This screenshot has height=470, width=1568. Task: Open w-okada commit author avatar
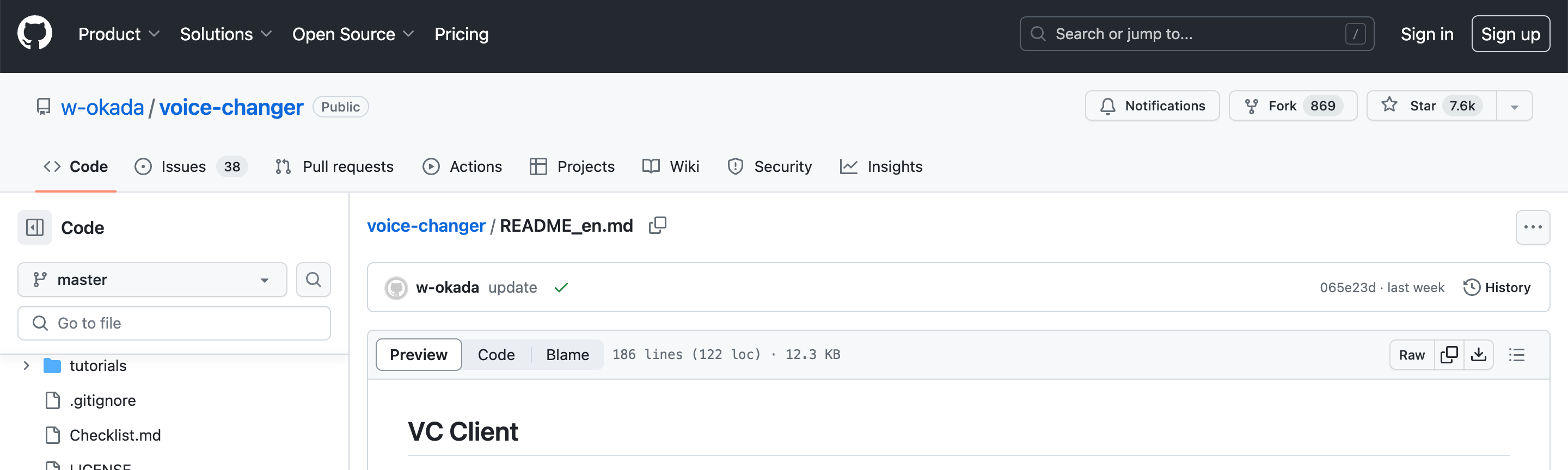pyautogui.click(x=396, y=288)
